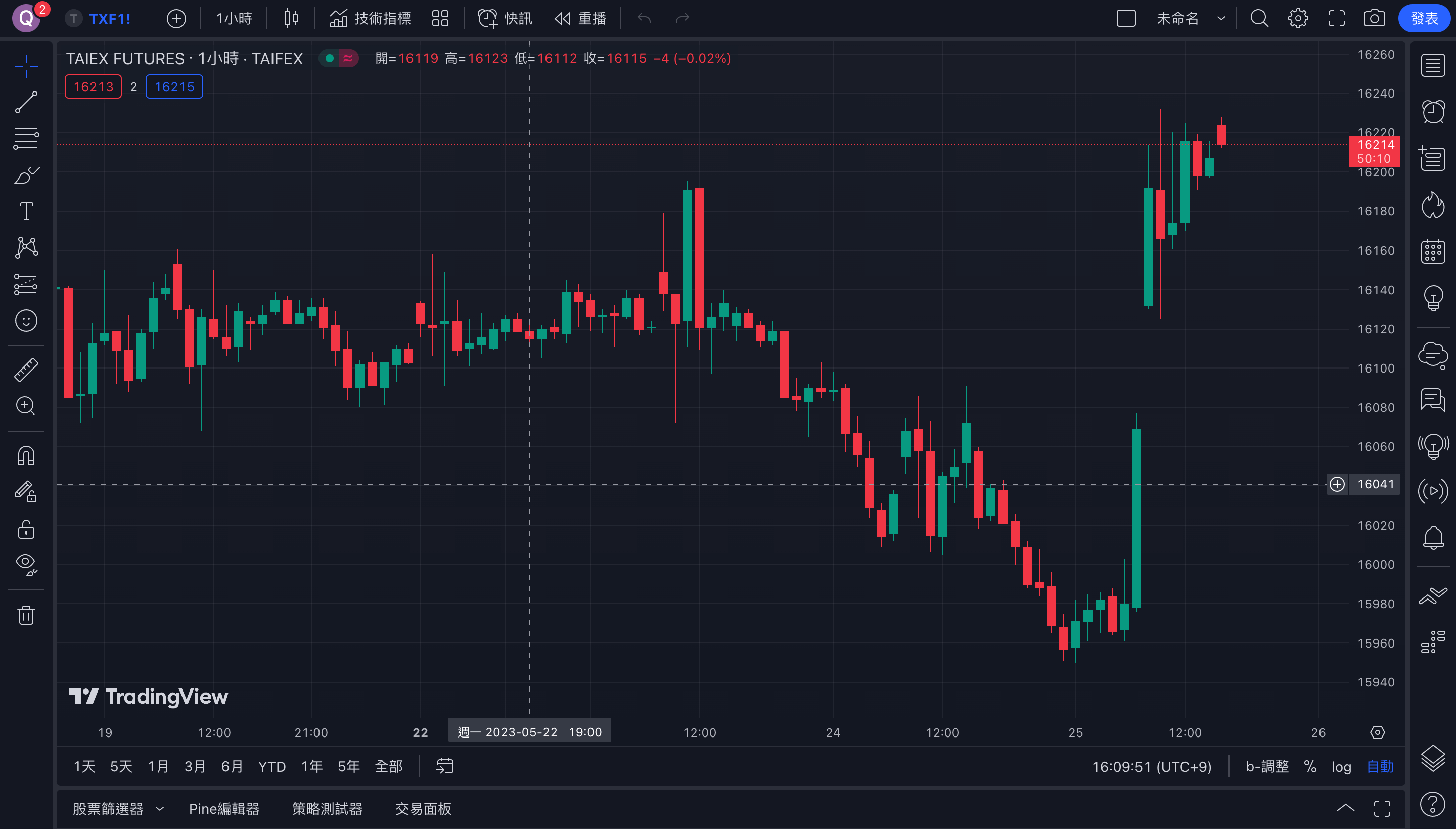
Task: Open the object tree layers icon
Action: [x=1433, y=758]
